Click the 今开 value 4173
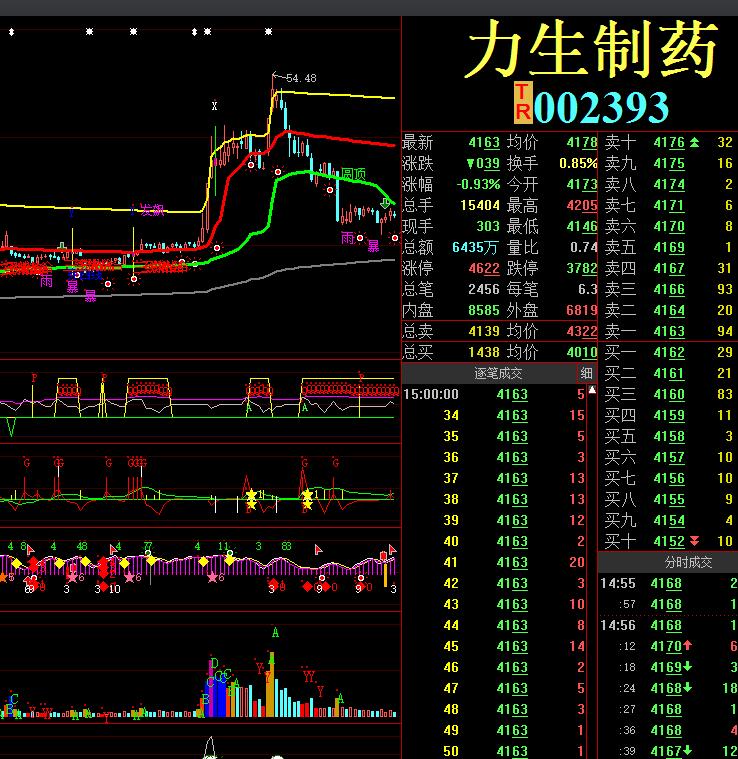 (582, 184)
